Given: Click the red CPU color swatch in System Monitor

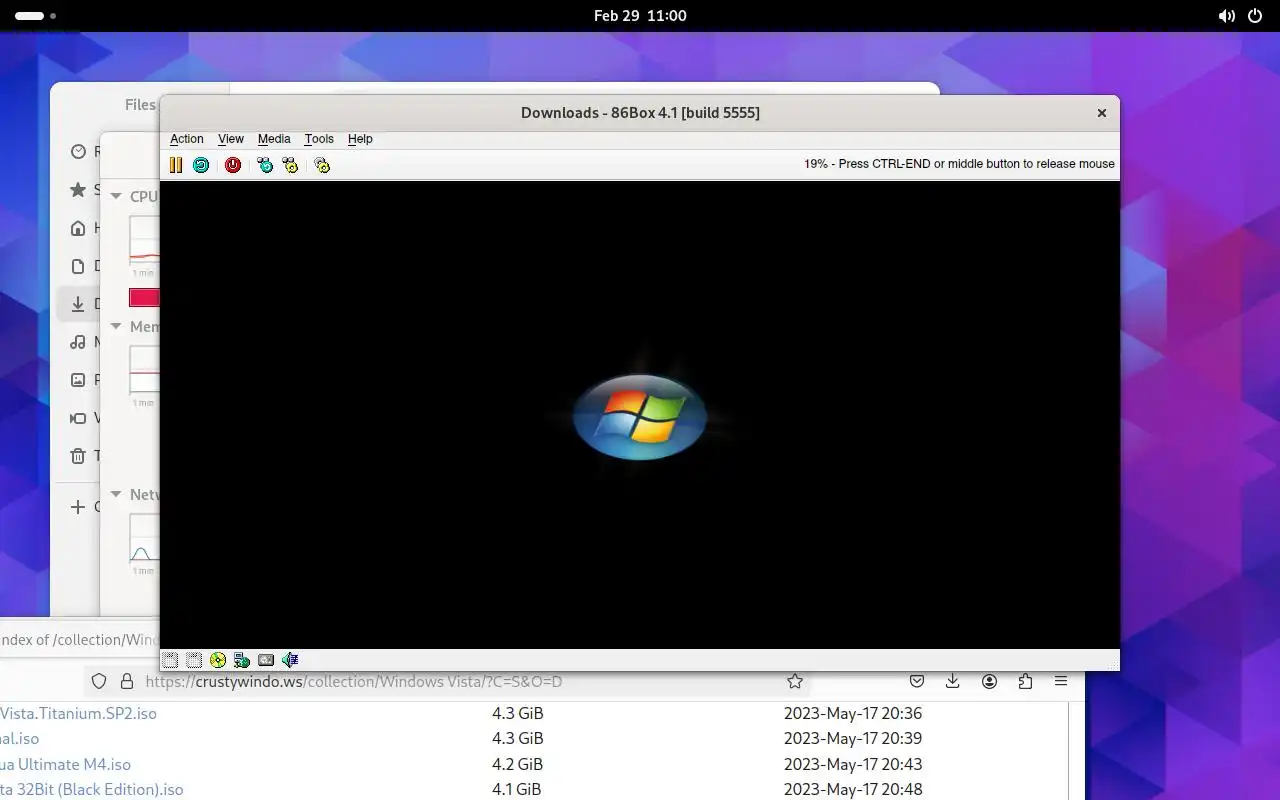Looking at the screenshot, I should (x=144, y=297).
